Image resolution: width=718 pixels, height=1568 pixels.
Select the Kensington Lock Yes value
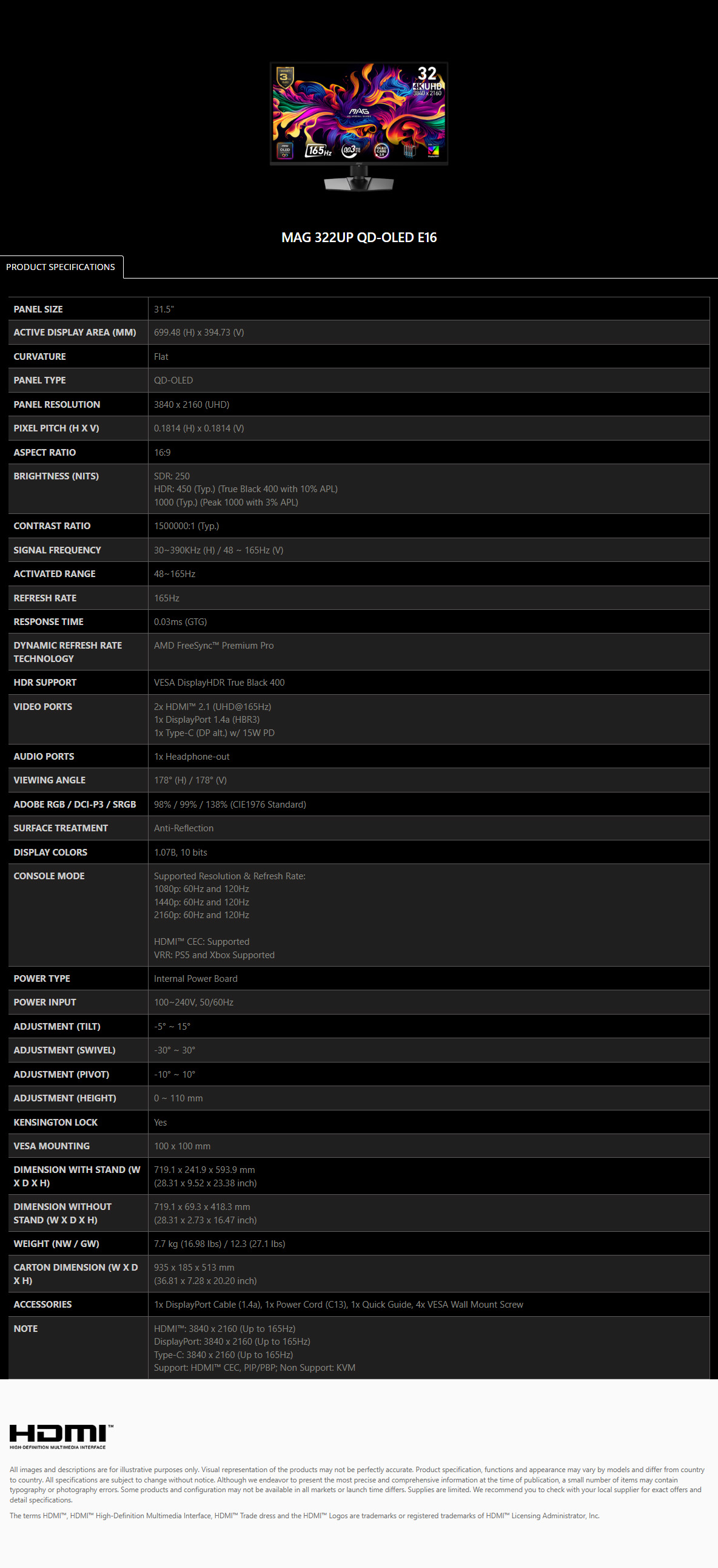(160, 1122)
